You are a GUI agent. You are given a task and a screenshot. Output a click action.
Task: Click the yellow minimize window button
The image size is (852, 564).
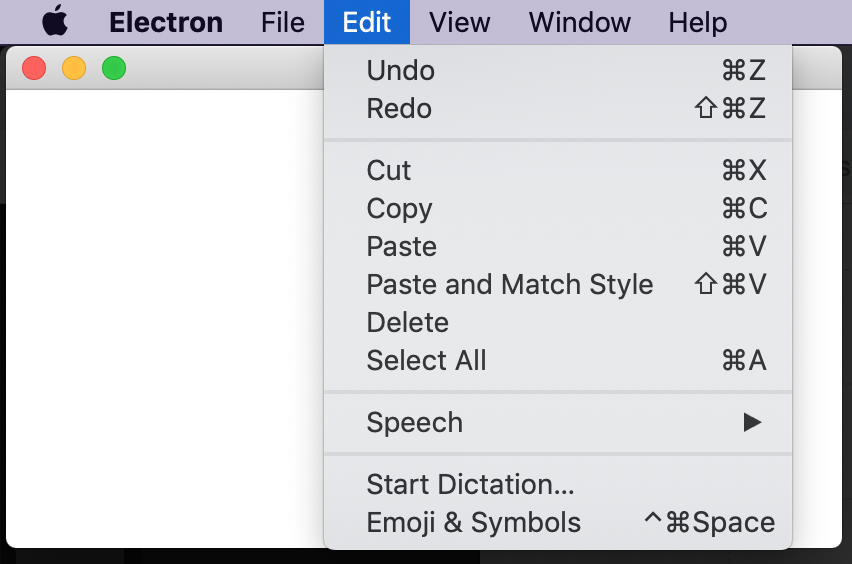pos(74,68)
